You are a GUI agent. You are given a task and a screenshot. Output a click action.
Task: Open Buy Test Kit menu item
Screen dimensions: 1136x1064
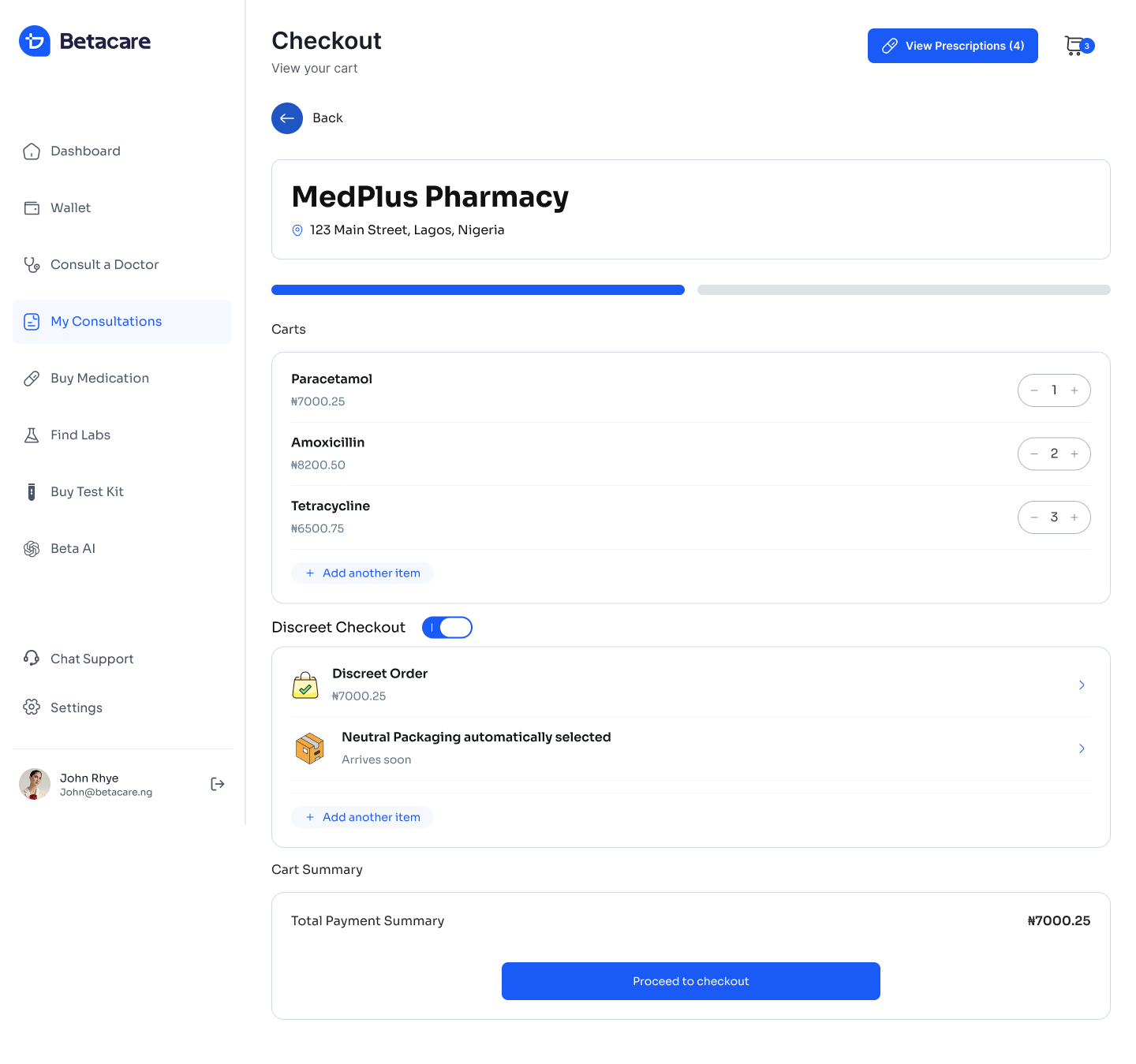pos(122,492)
